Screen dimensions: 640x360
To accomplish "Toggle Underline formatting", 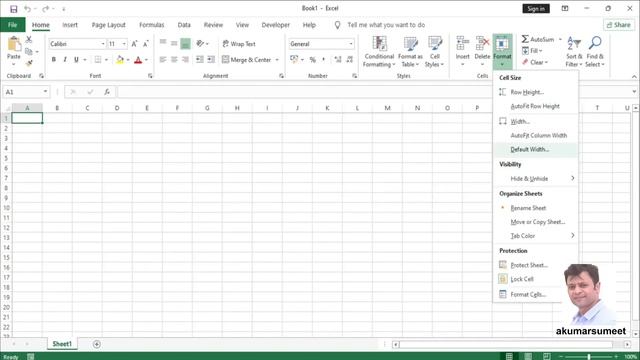I will pos(76,60).
